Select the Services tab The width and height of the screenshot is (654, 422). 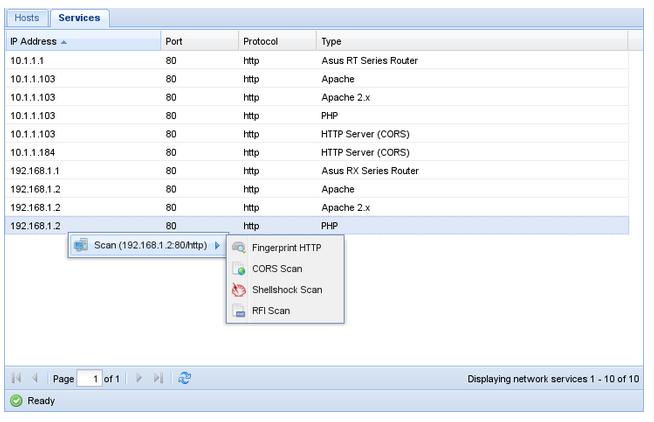coord(79,18)
